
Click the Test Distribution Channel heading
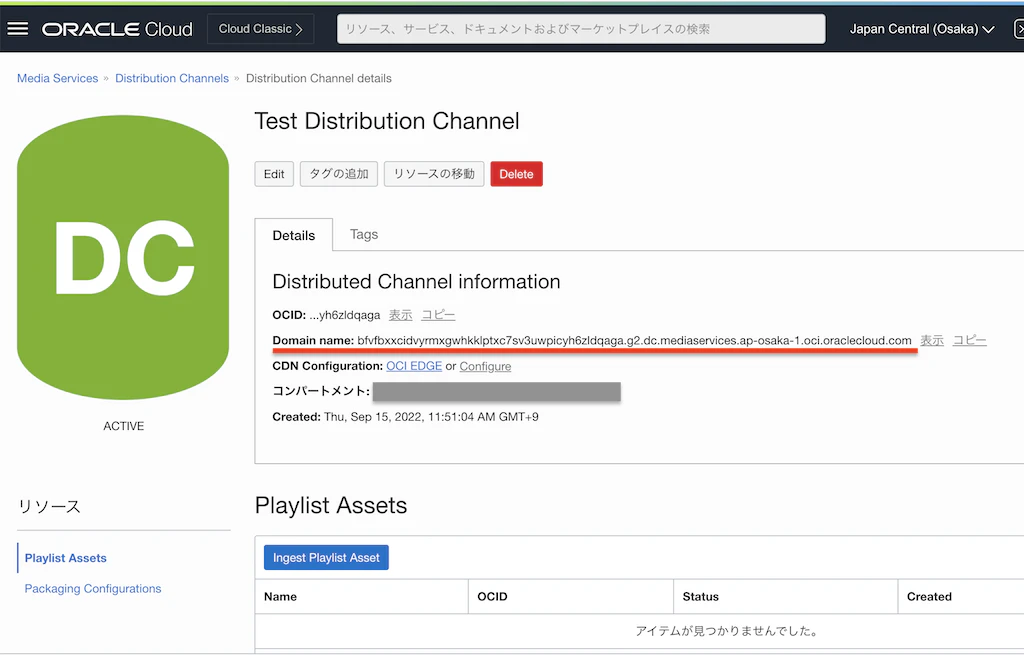(387, 121)
